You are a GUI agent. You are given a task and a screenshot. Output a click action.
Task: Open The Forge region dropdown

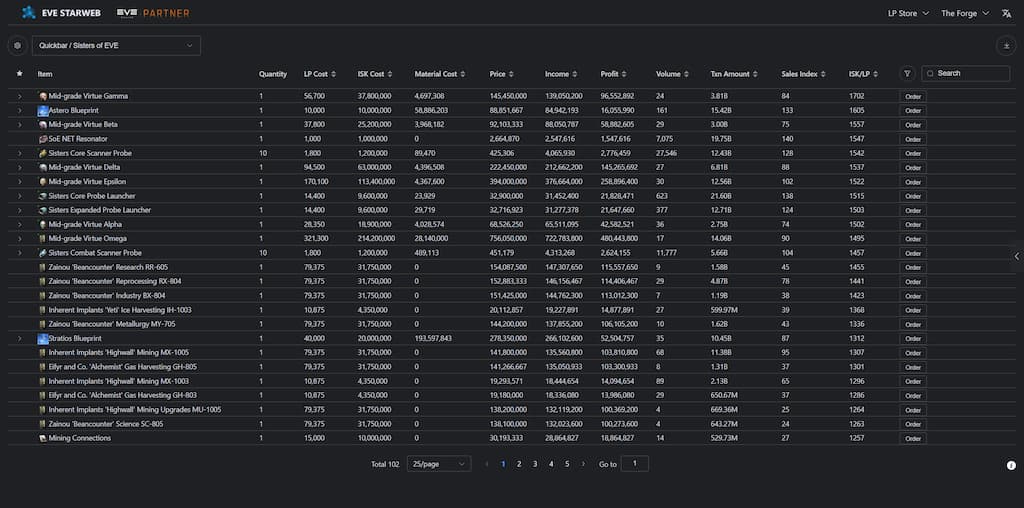point(965,13)
